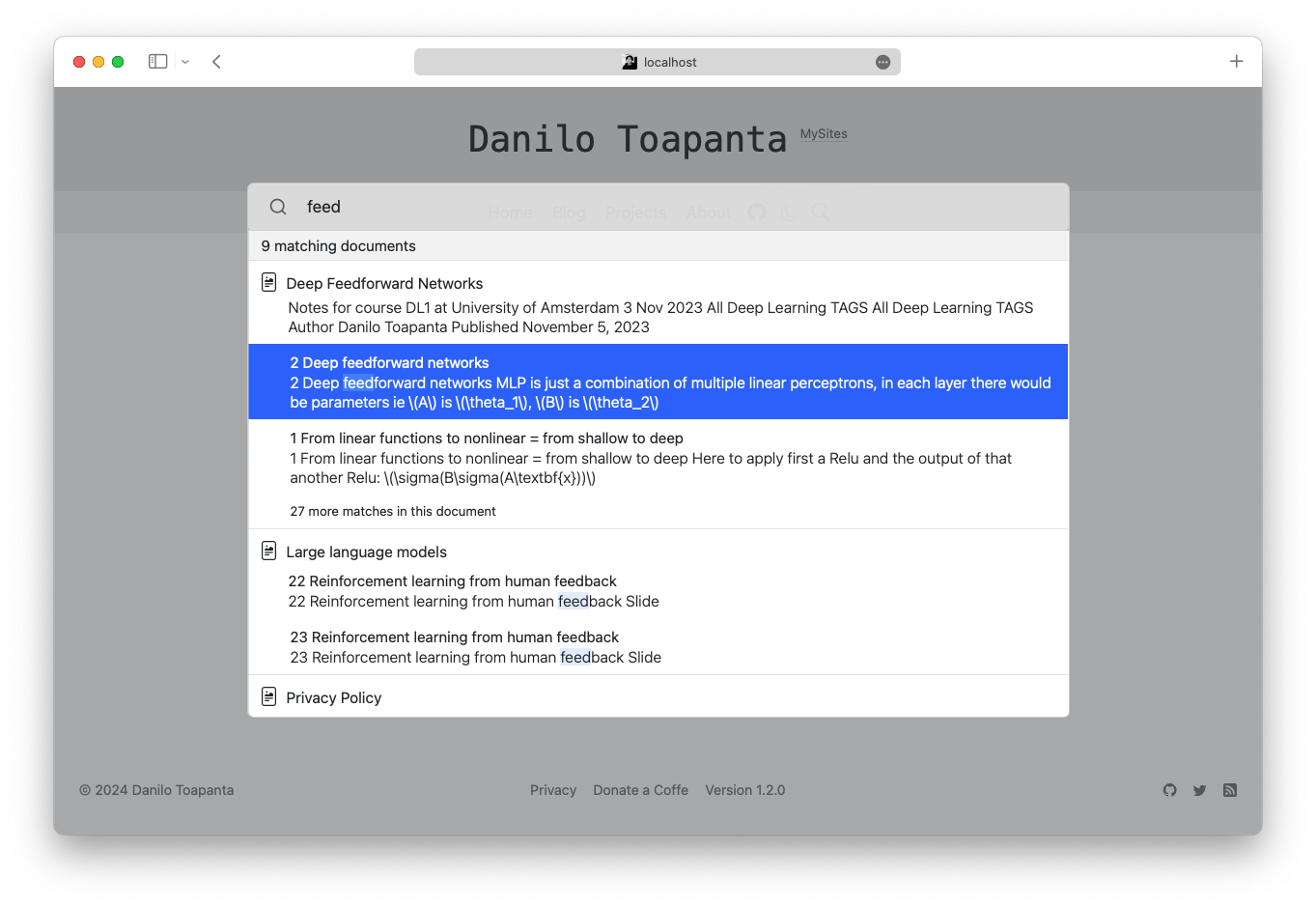Click the localhost address bar
The image size is (1316, 906).
tap(657, 62)
